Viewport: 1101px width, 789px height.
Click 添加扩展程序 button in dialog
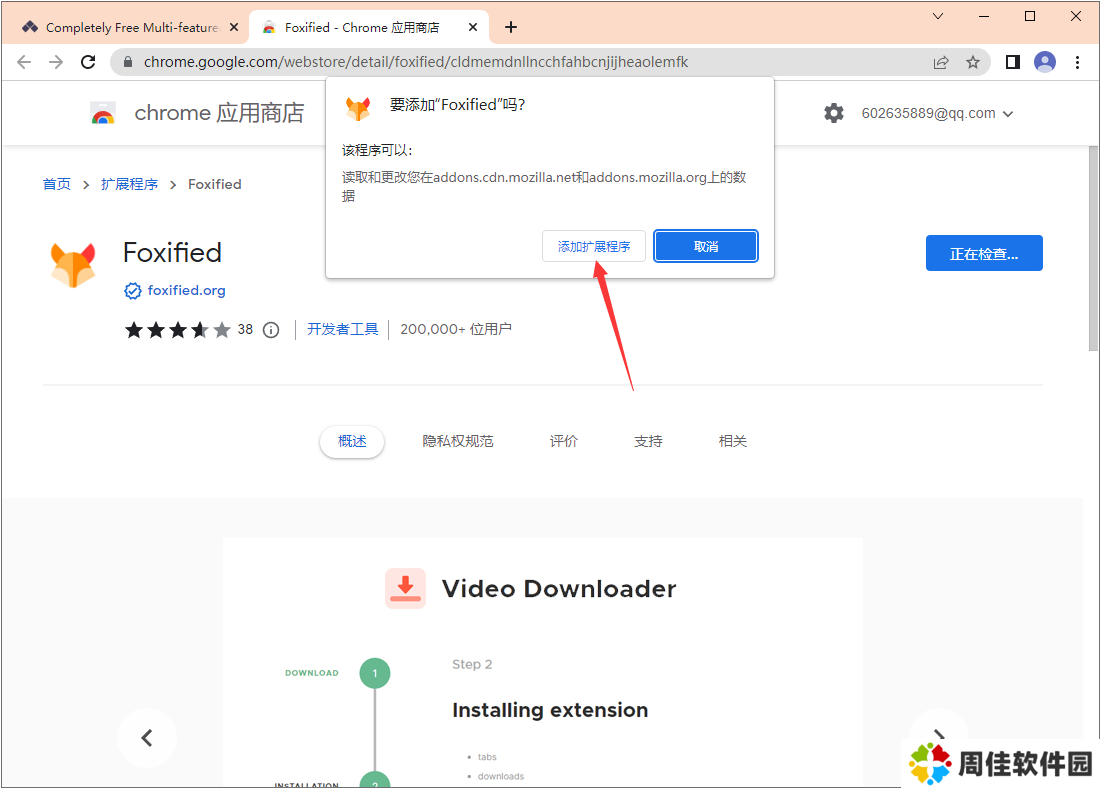point(594,246)
